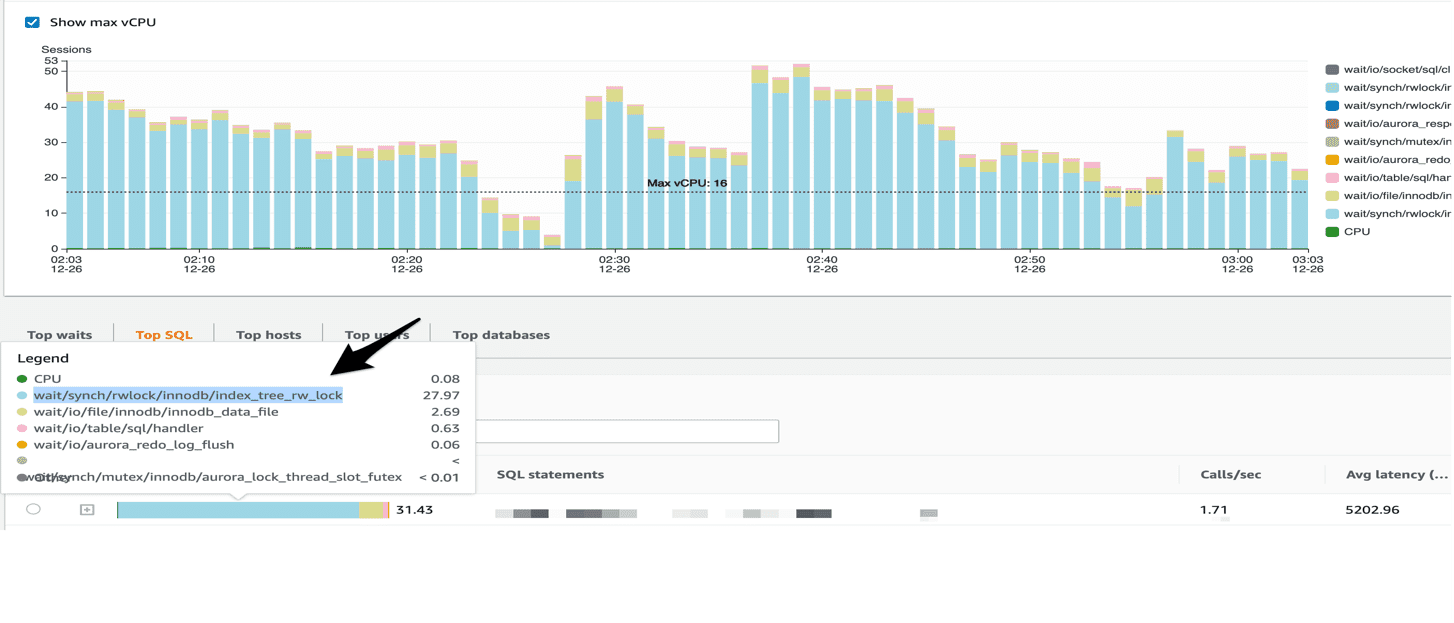Click the green CPU dot in Legend popup
The width and height of the screenshot is (1454, 623).
(x=22, y=379)
